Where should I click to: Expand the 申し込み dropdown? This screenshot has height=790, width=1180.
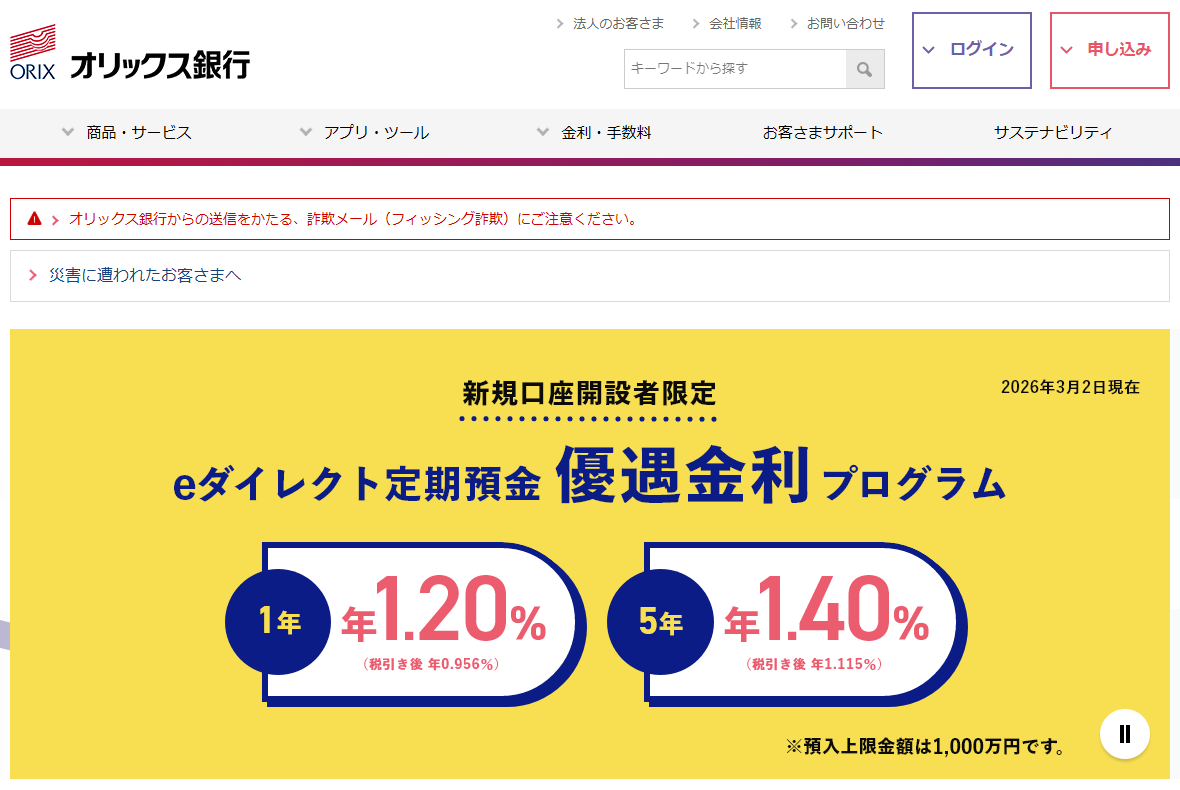[x=1109, y=50]
